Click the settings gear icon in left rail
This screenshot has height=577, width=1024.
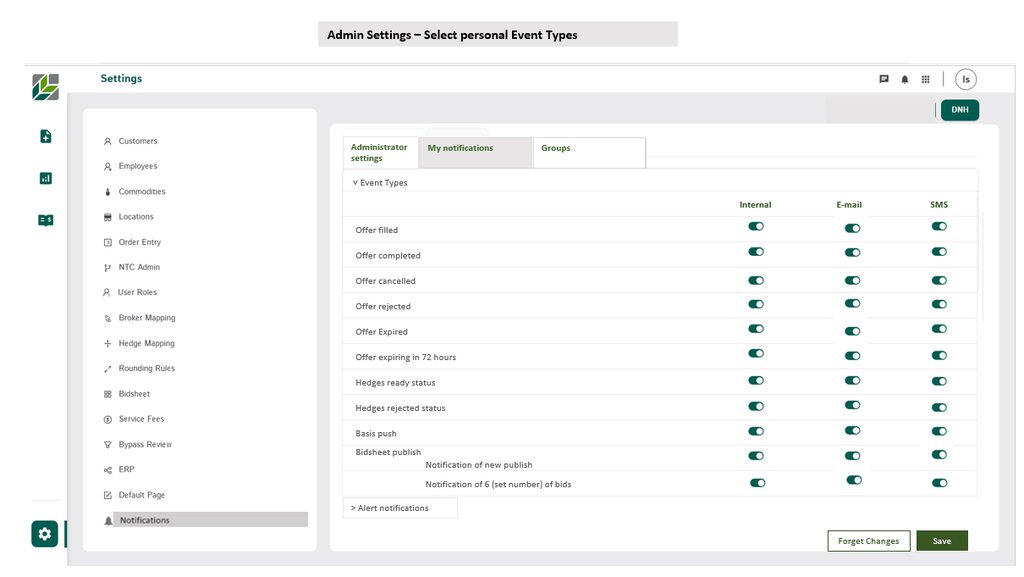(44, 534)
